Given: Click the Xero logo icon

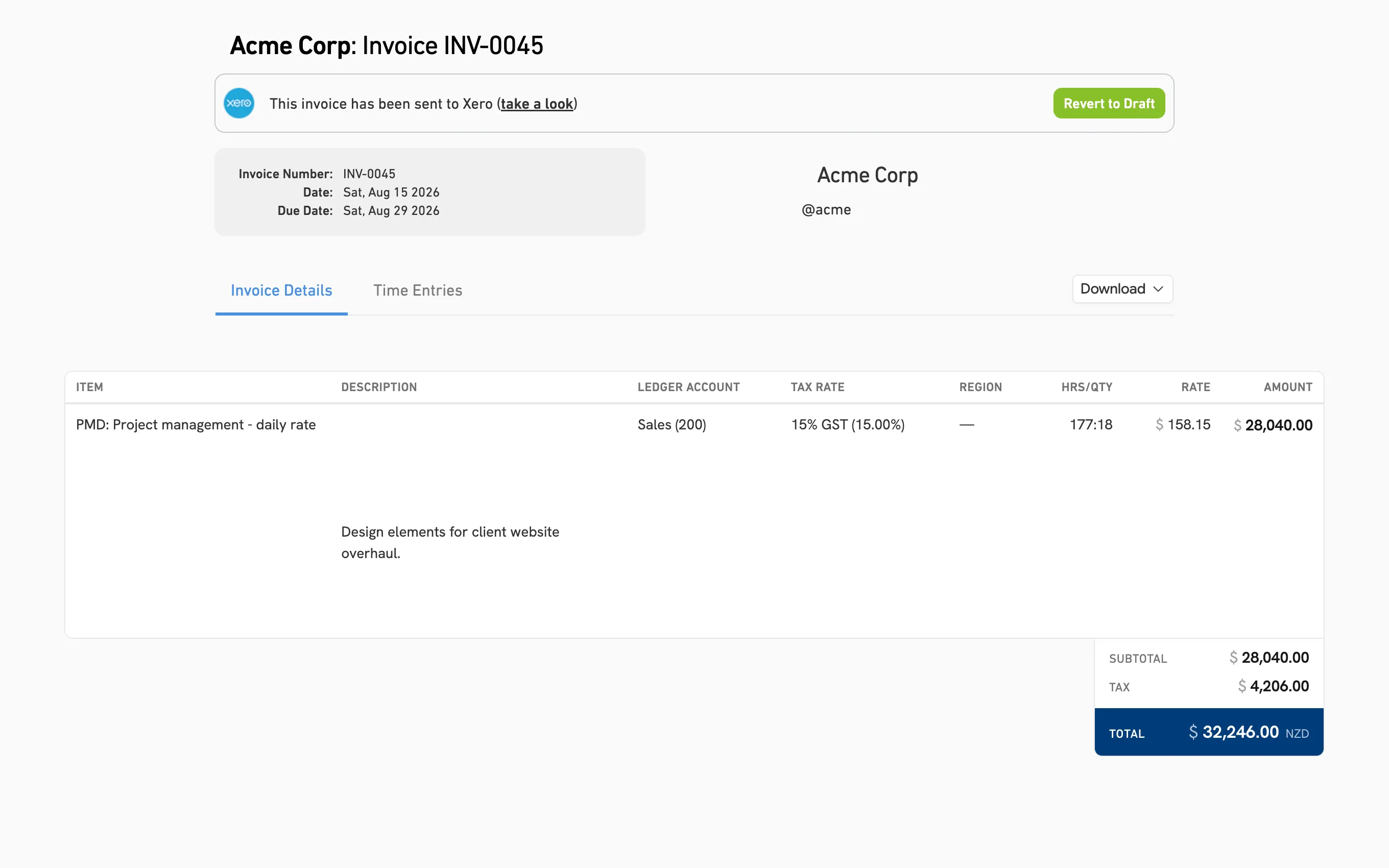Looking at the screenshot, I should [x=239, y=103].
